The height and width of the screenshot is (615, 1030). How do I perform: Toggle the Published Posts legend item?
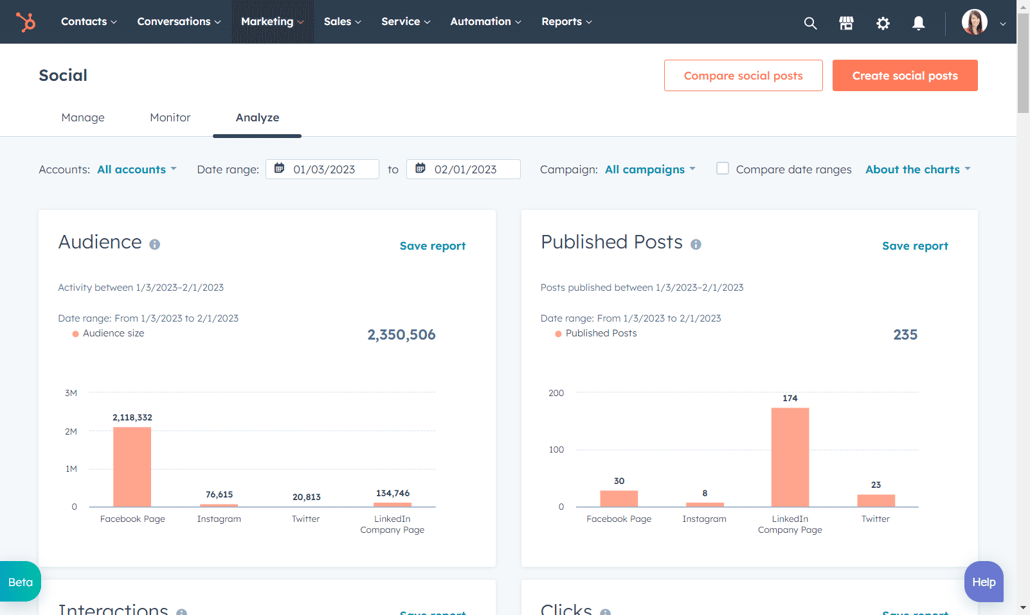pos(596,334)
